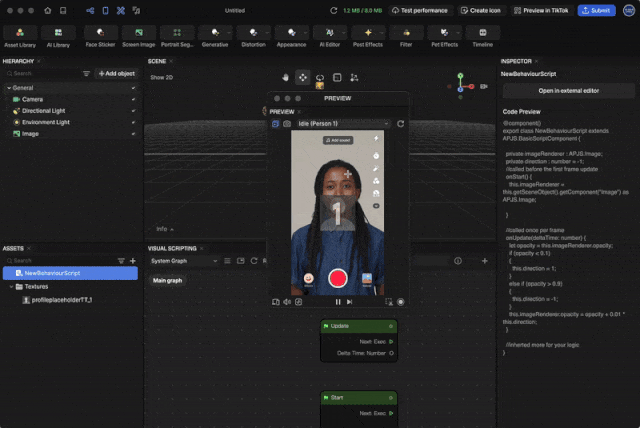Toggle visibility of Image object
Viewport: 640px width, 428px height.
coord(133,134)
